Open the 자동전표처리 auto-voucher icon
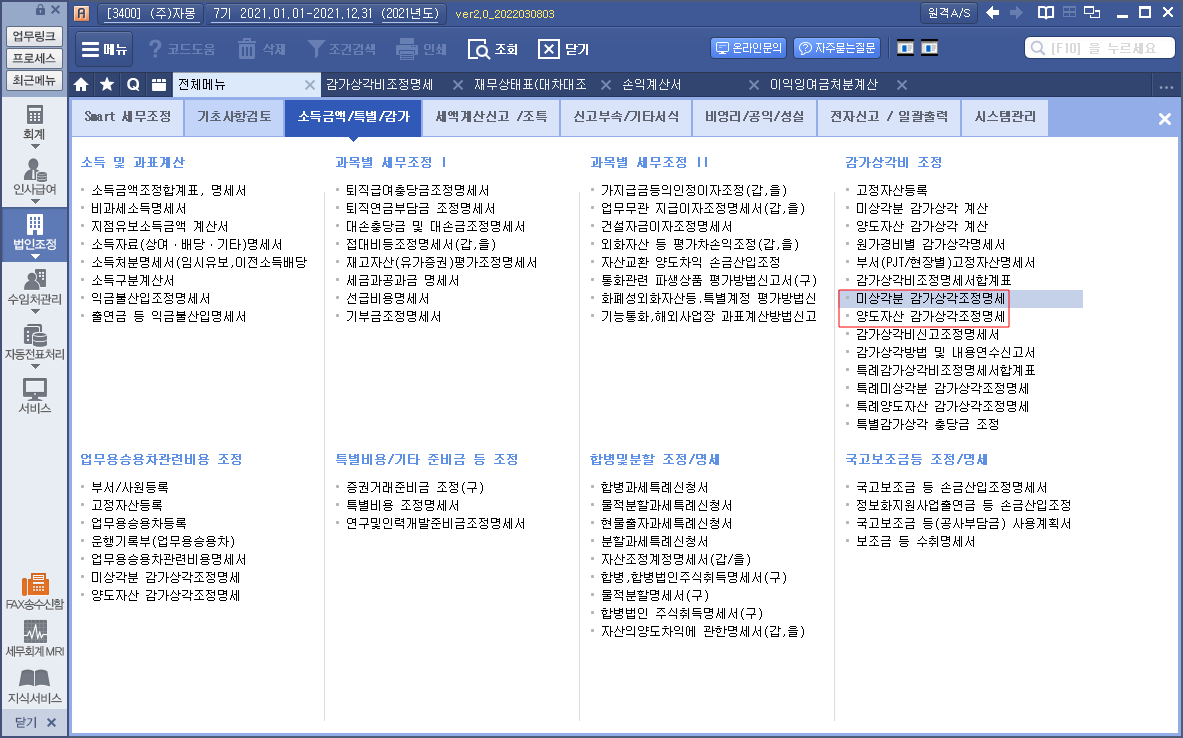This screenshot has width=1183, height=738. pos(34,340)
